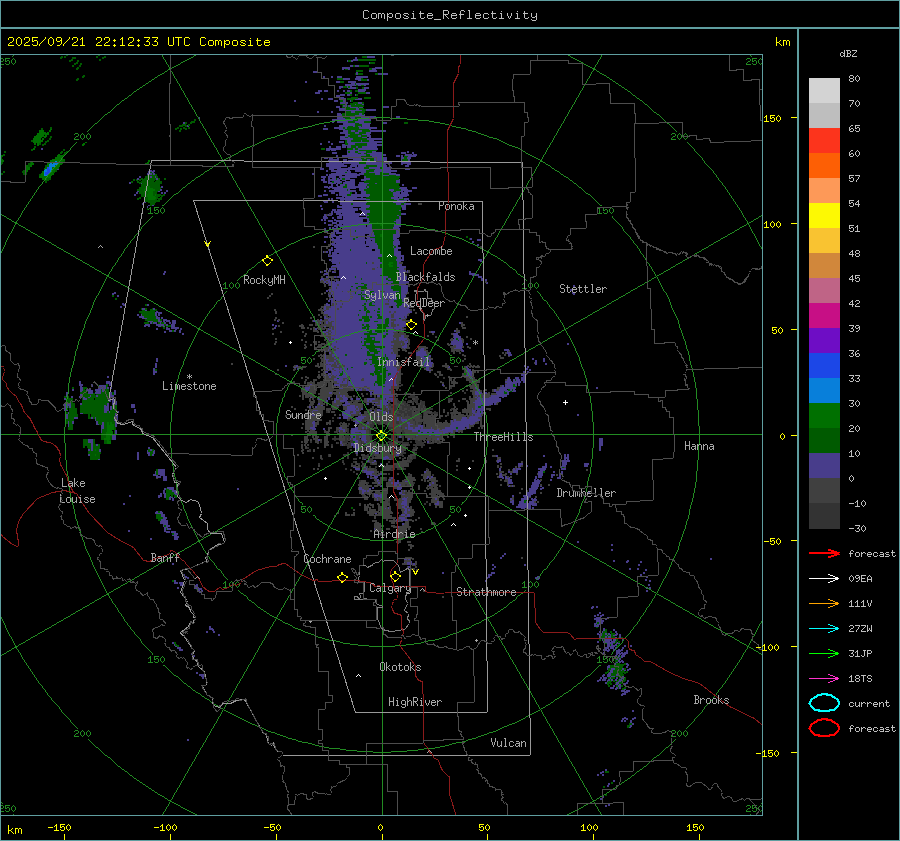This screenshot has width=900, height=841.
Task: Click the radar site marker at Didsbury
Action: [x=381, y=435]
